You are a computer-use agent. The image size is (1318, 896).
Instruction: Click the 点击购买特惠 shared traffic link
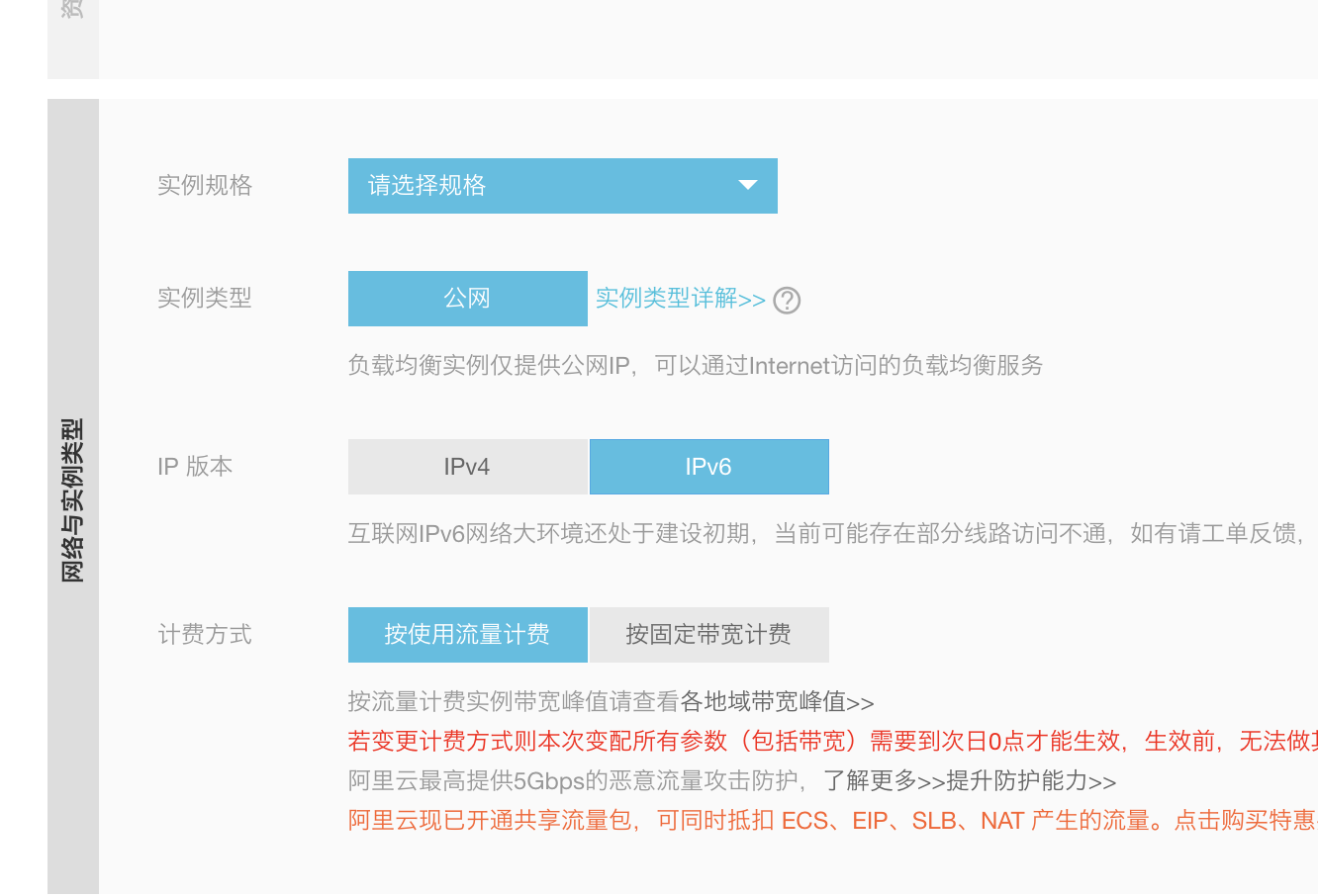click(1245, 821)
